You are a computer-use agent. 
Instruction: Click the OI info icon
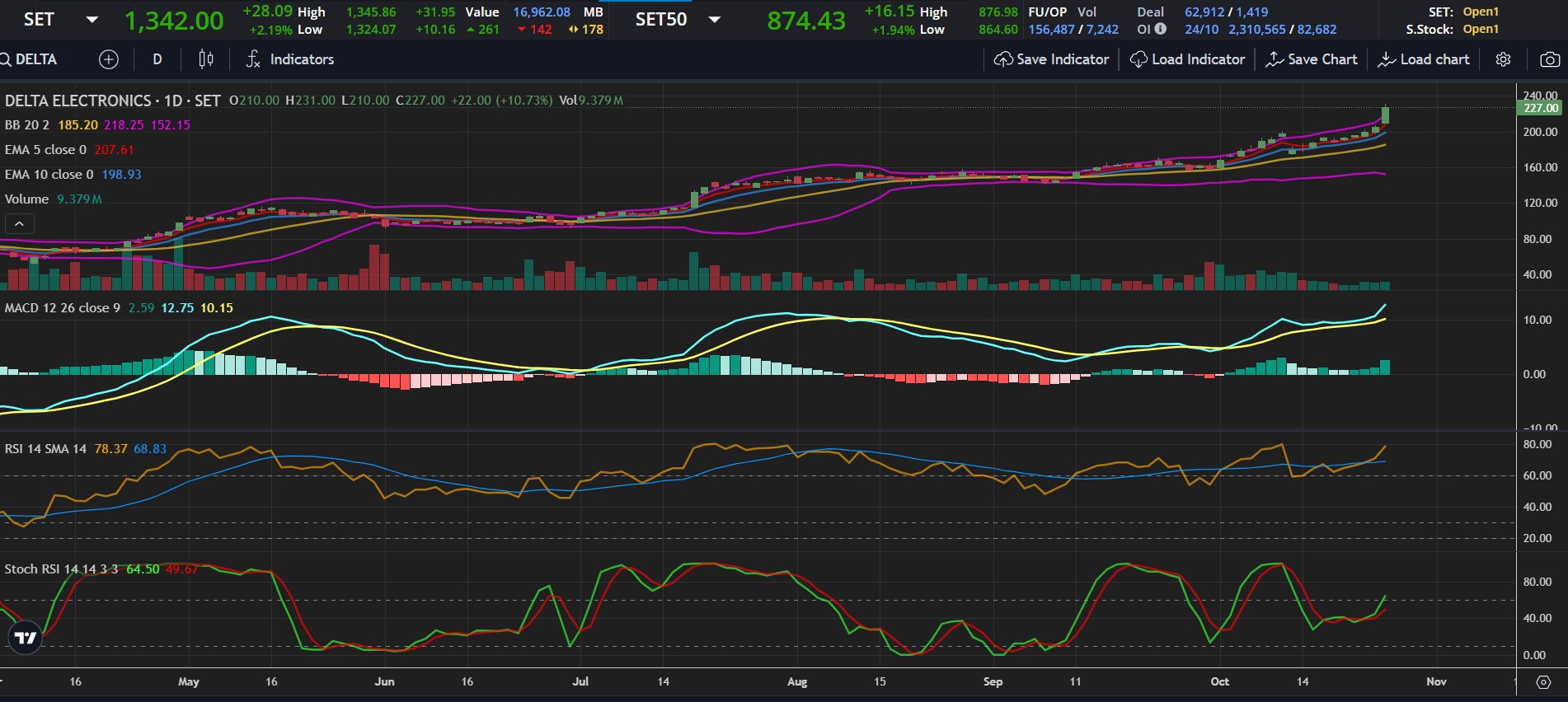click(1160, 29)
